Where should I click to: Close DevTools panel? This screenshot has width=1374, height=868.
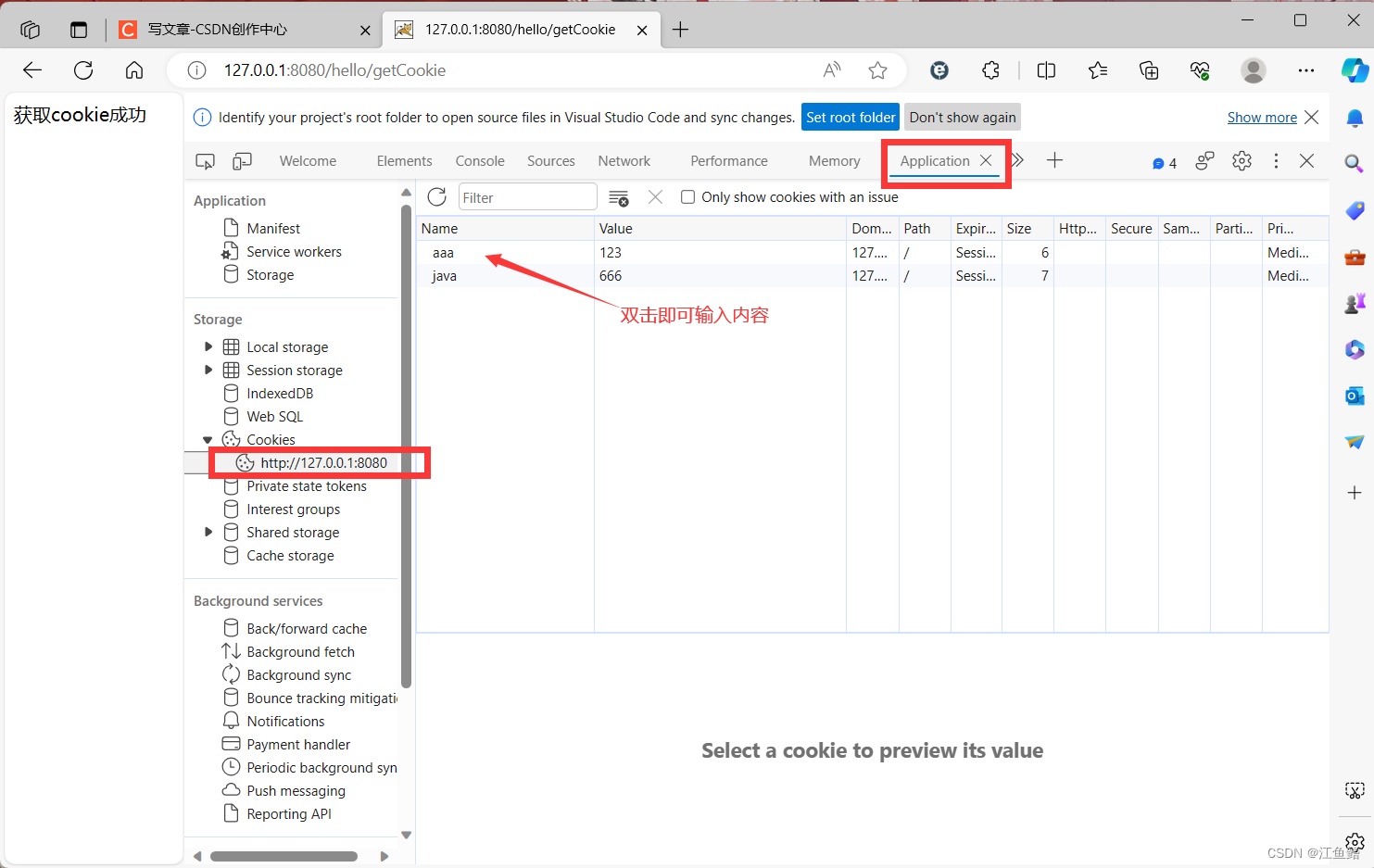click(x=1306, y=161)
